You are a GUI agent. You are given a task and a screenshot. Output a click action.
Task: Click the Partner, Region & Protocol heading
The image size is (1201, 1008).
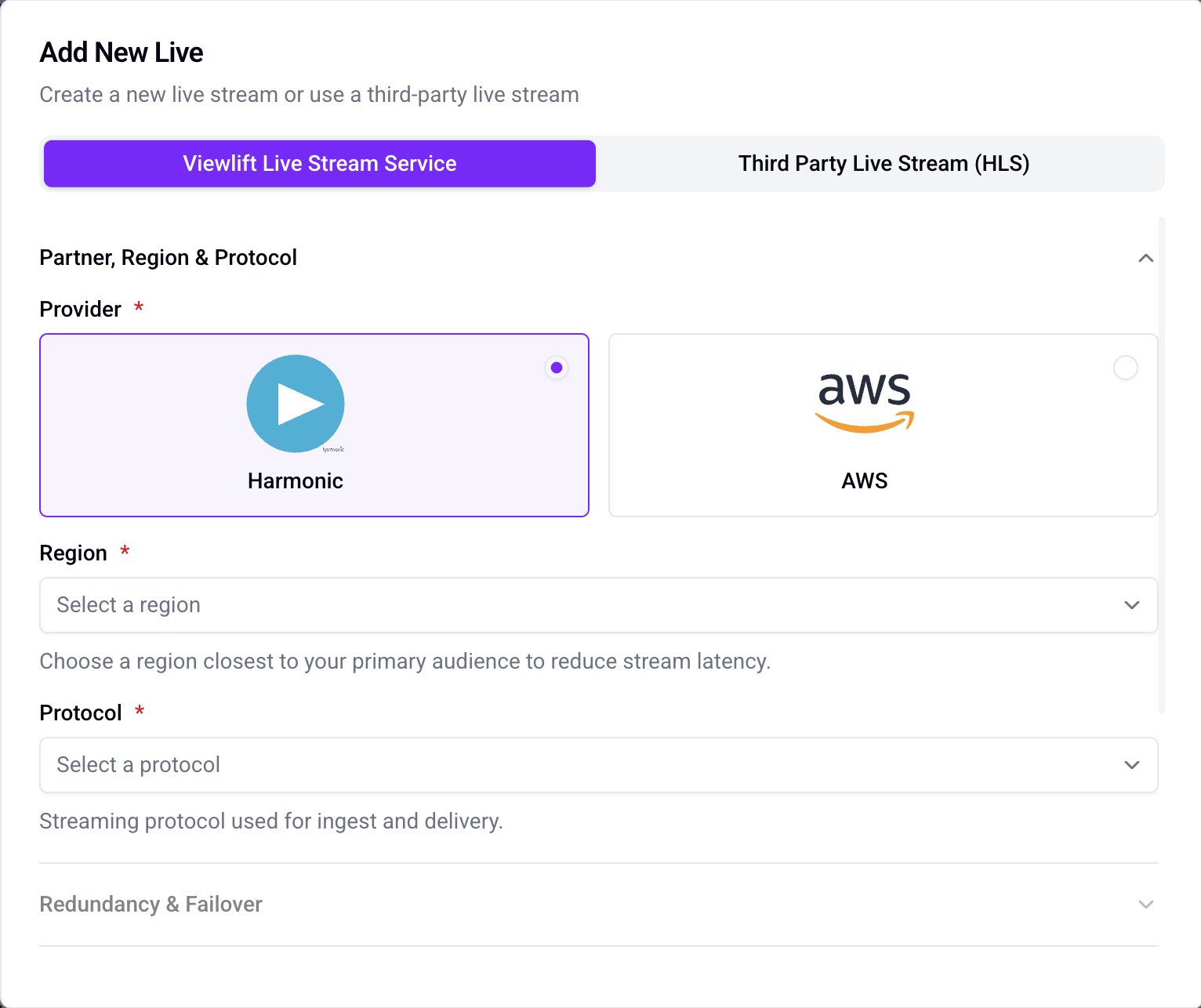pos(169,258)
